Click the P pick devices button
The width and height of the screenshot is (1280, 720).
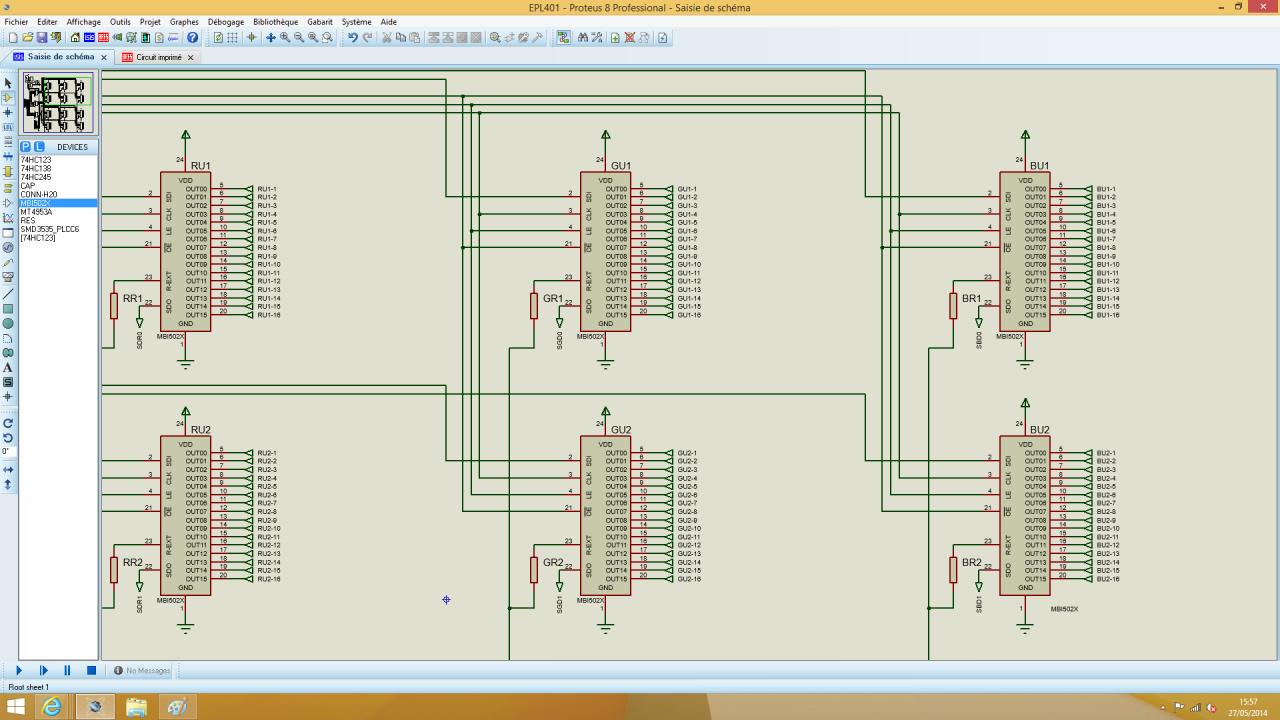pyautogui.click(x=27, y=147)
